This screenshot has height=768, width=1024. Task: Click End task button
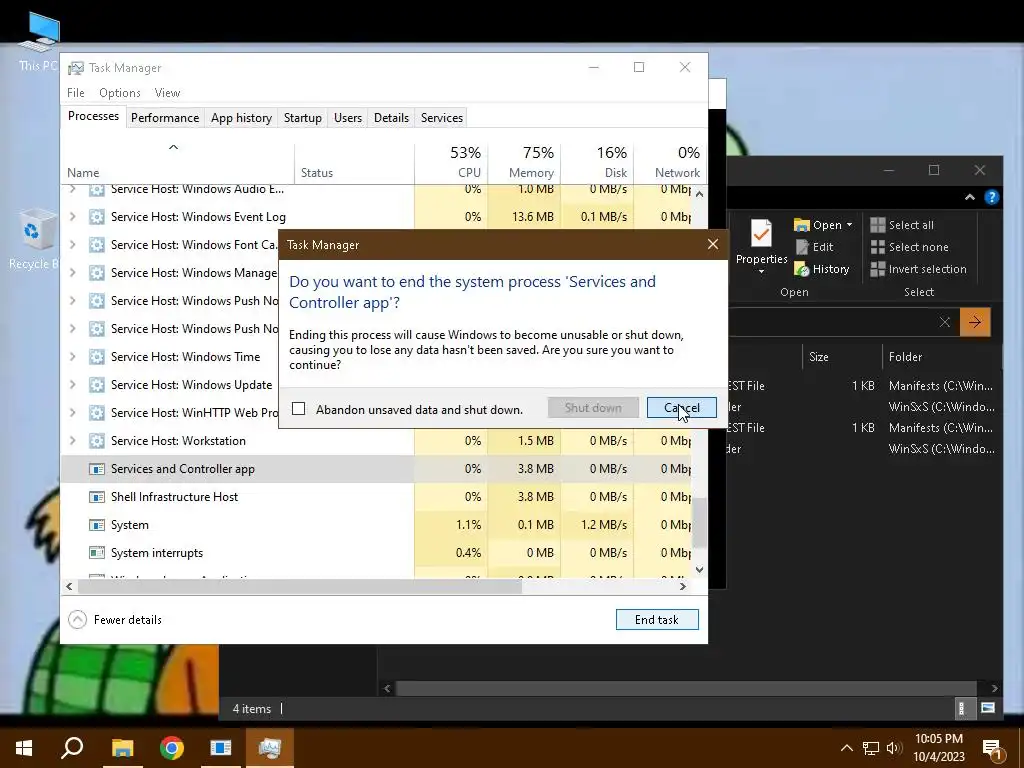657,619
